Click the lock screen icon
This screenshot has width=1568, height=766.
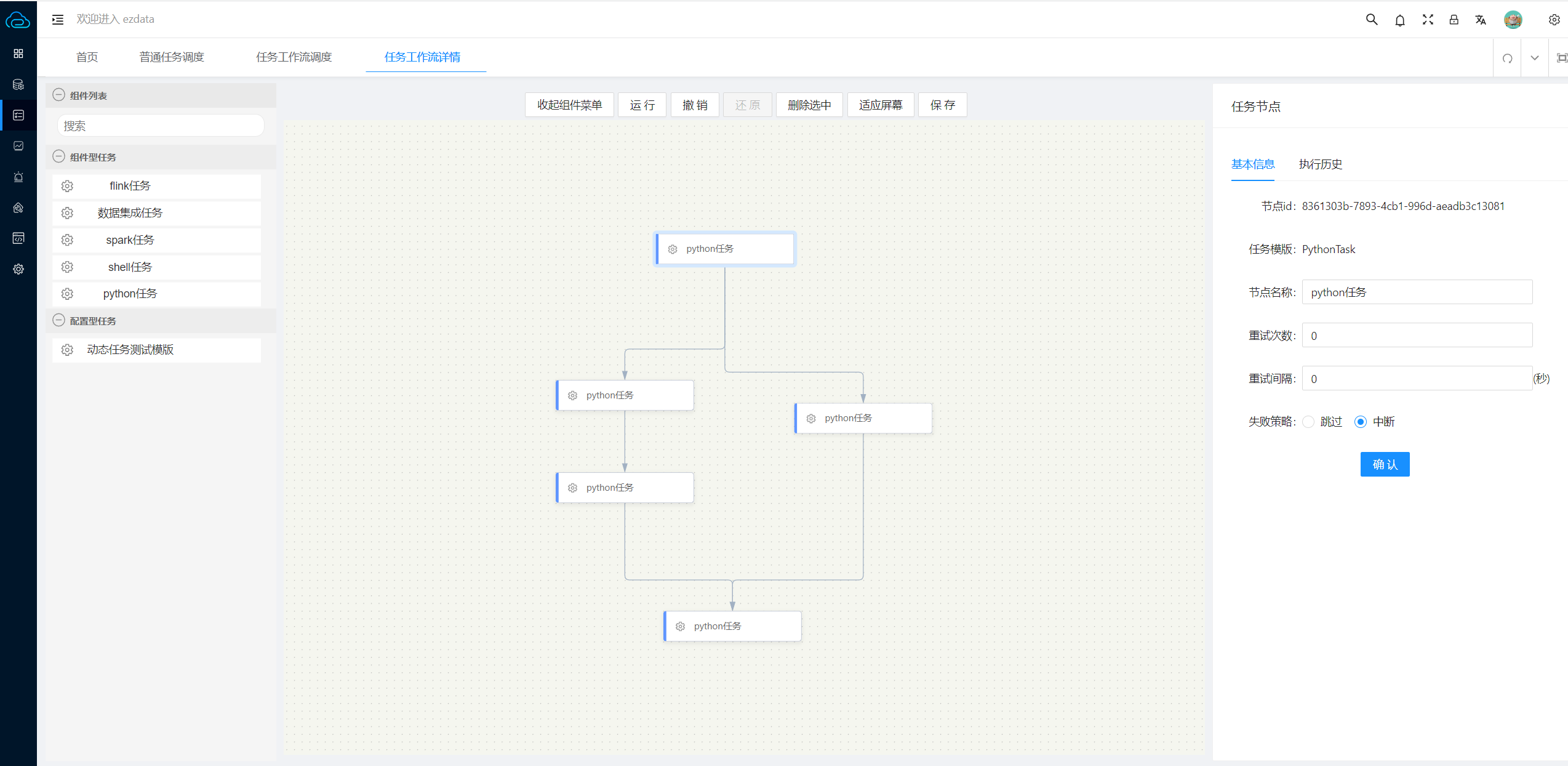[1454, 20]
